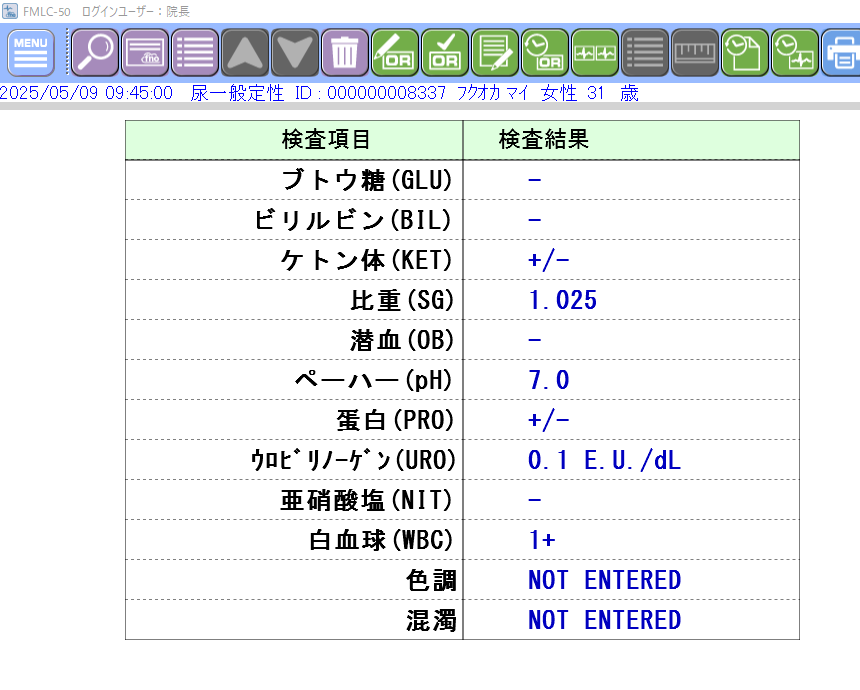Click the WBC result value 1+
This screenshot has width=860, height=690.
point(542,540)
